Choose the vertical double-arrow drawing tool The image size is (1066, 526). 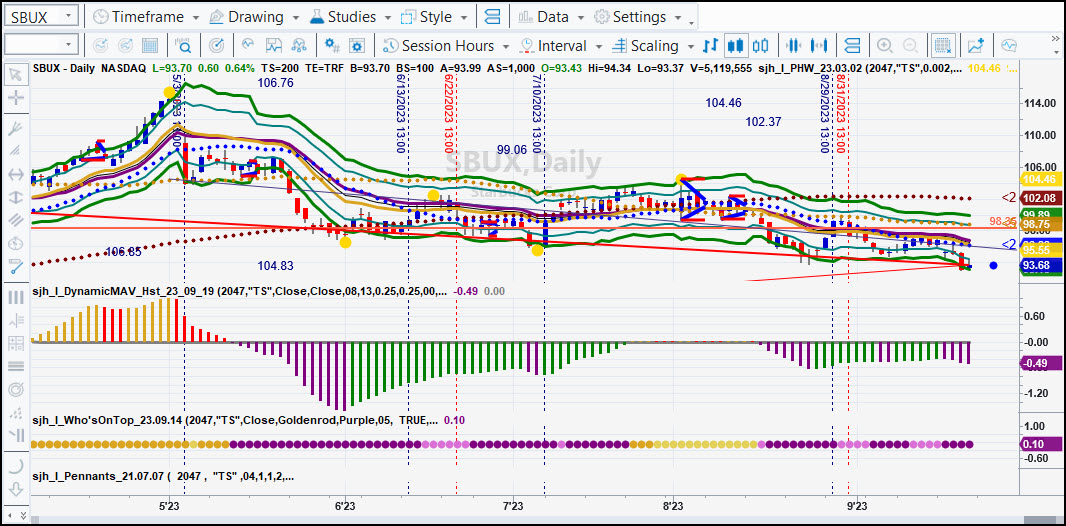[x=15, y=197]
